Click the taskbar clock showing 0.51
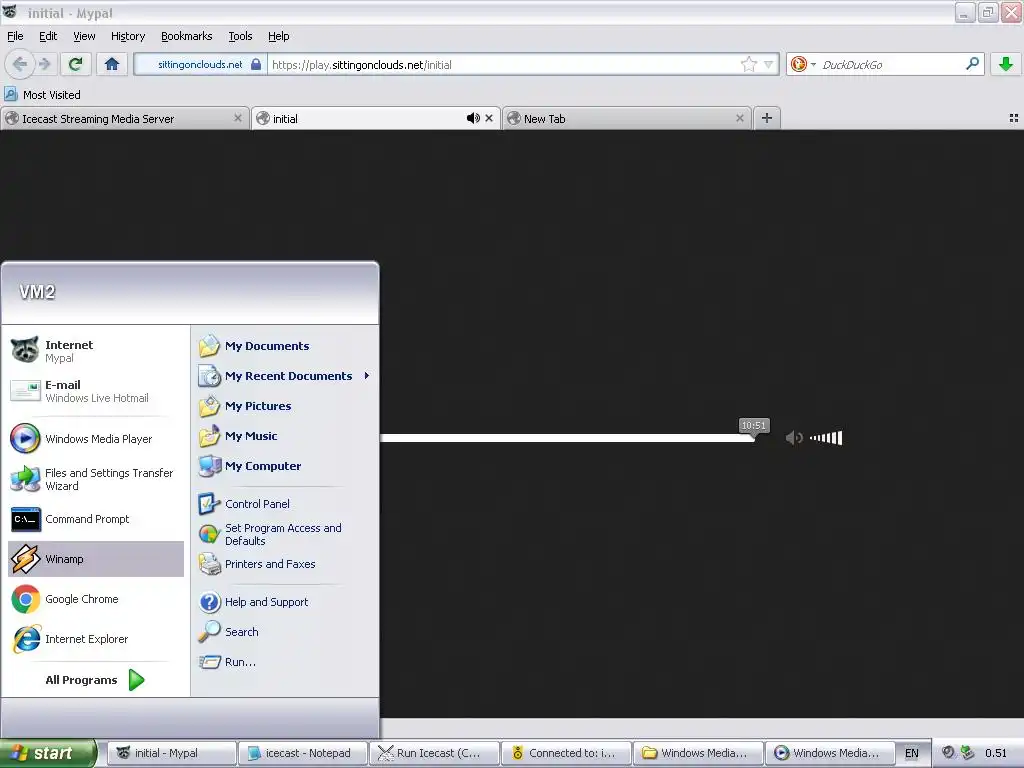This screenshot has height=768, width=1024. click(x=996, y=753)
